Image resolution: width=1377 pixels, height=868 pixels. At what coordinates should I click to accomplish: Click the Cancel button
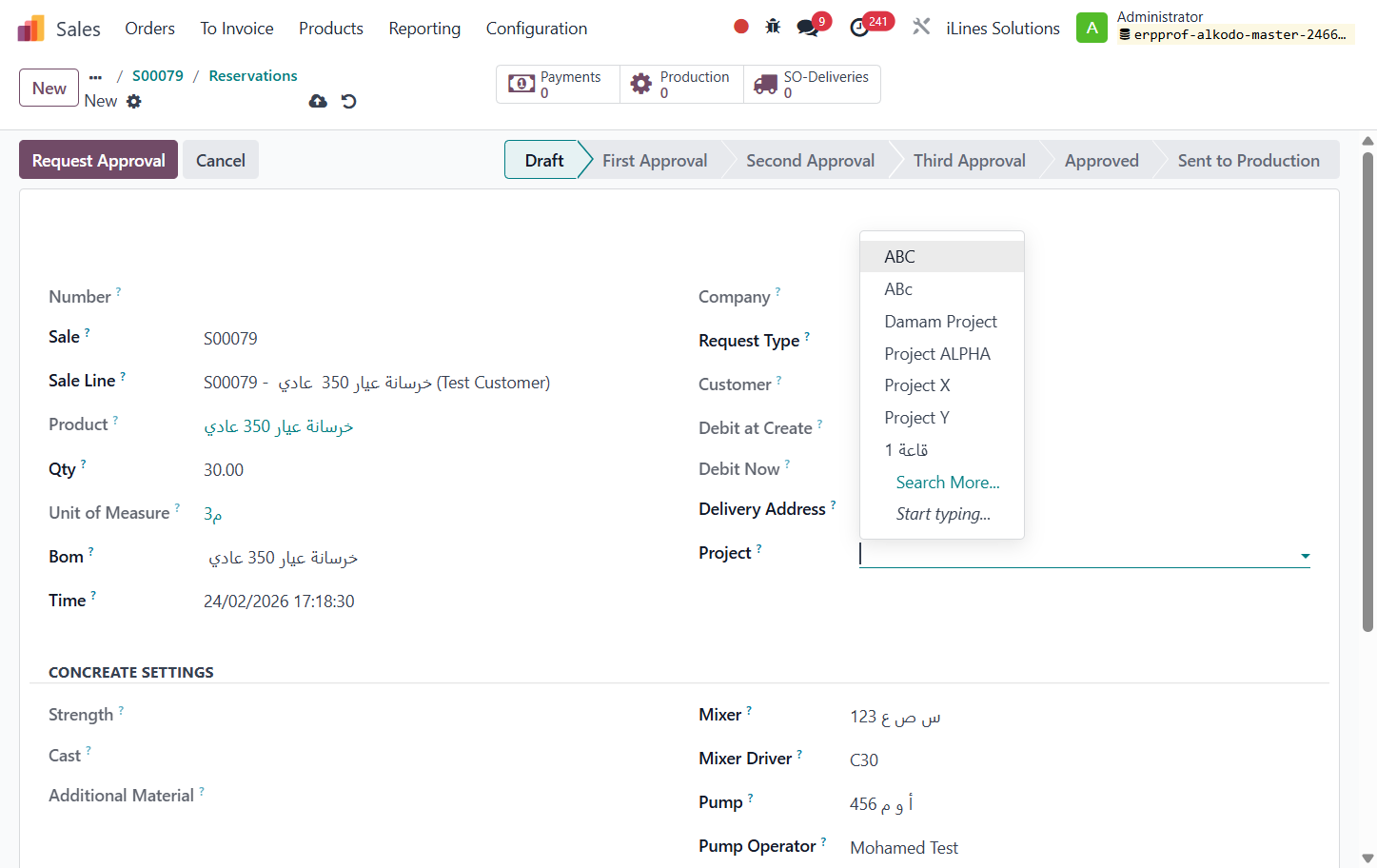(220, 160)
